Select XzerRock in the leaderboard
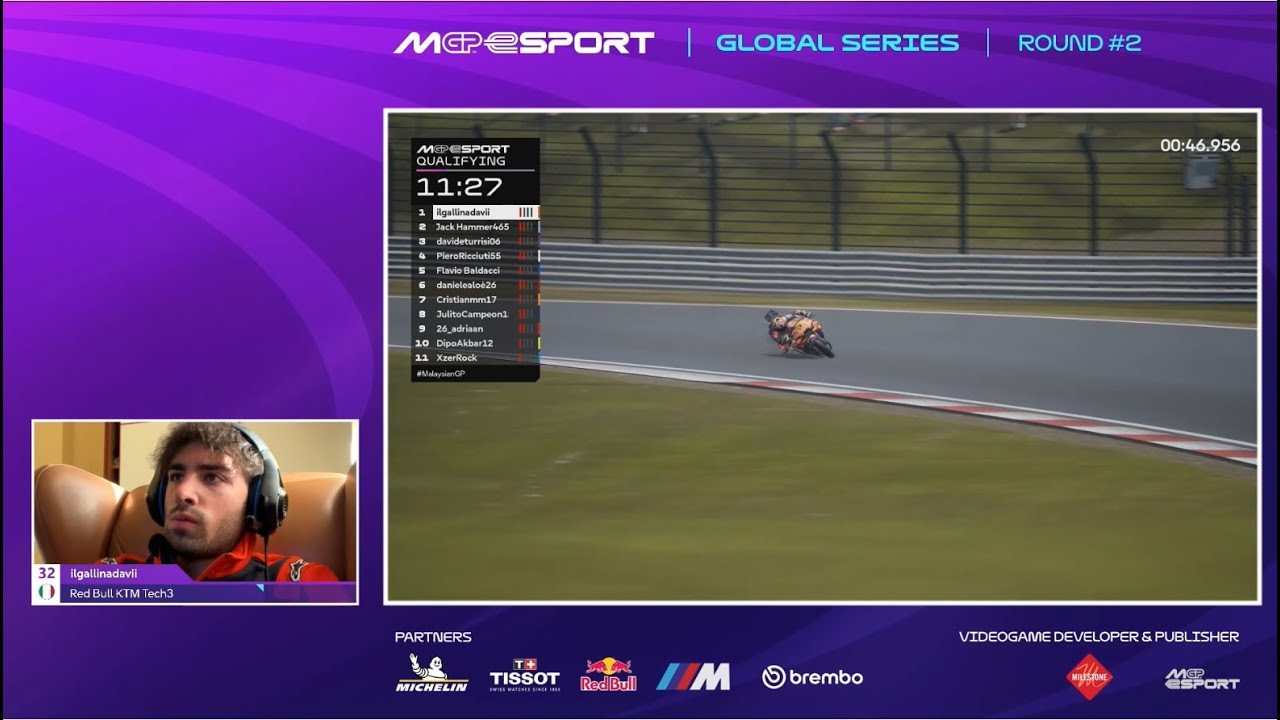 [476, 357]
